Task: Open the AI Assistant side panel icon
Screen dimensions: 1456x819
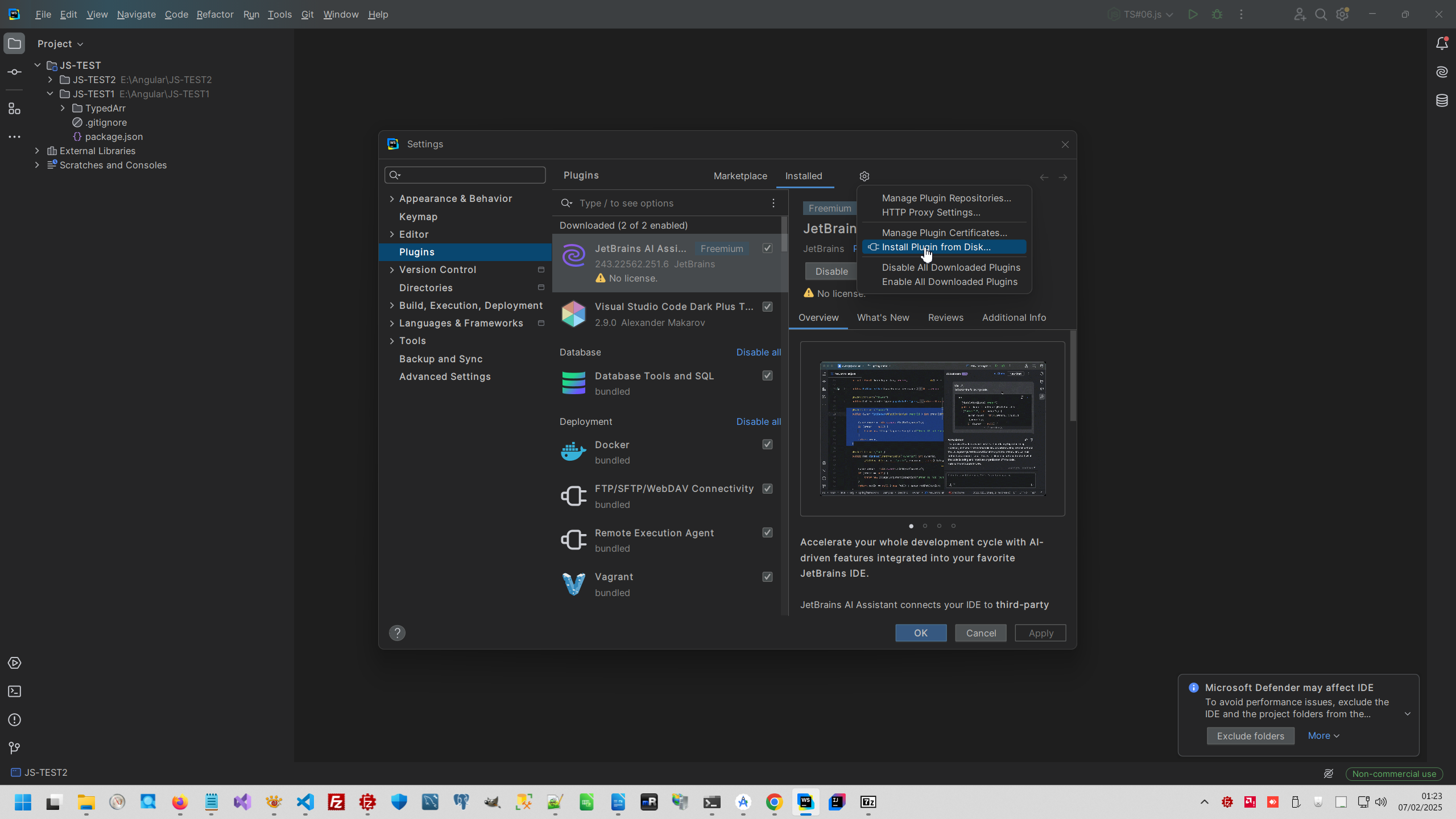Action: pos(1442,72)
